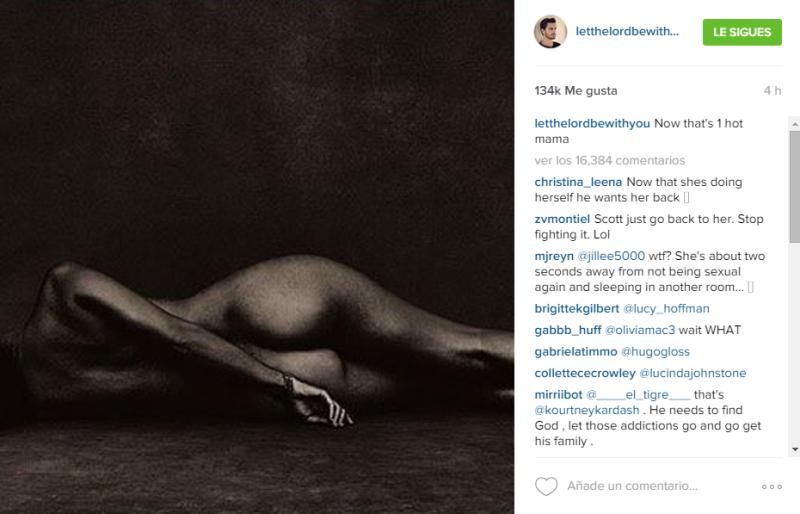800x514 pixels.
Task: Click the heart like icon
Action: [546, 486]
